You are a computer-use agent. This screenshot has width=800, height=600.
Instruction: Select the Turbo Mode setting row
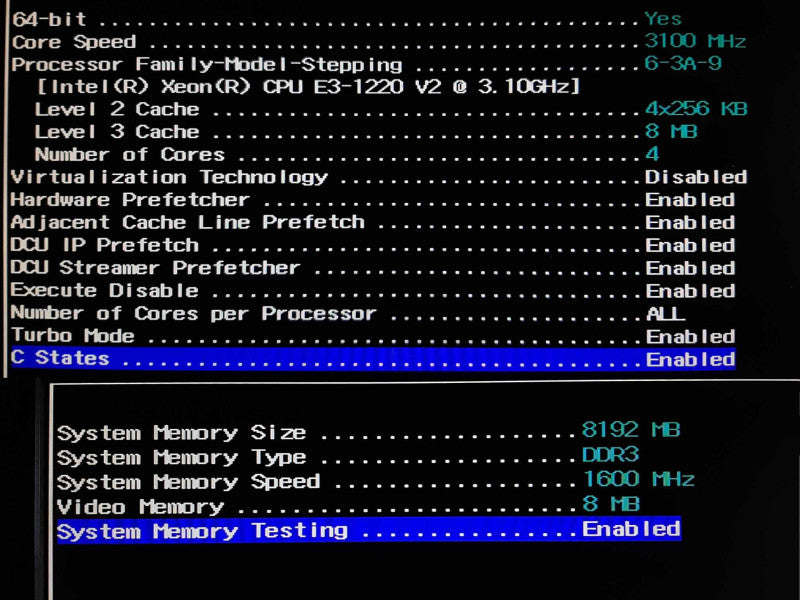coord(373,336)
